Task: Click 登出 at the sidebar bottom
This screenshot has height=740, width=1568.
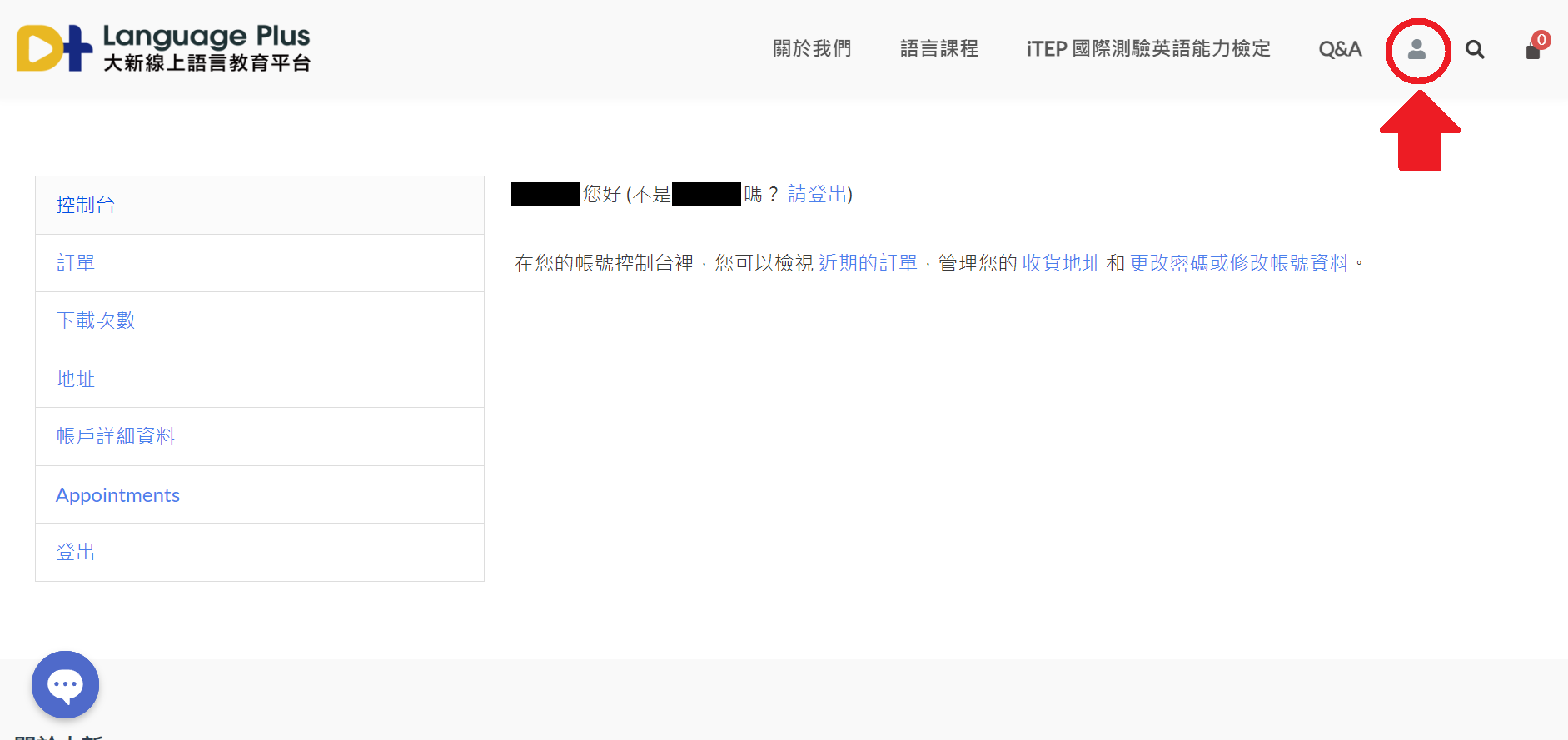Action: (x=76, y=552)
